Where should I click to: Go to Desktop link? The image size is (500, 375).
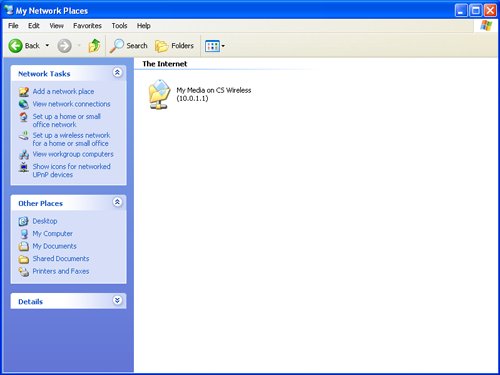point(45,221)
